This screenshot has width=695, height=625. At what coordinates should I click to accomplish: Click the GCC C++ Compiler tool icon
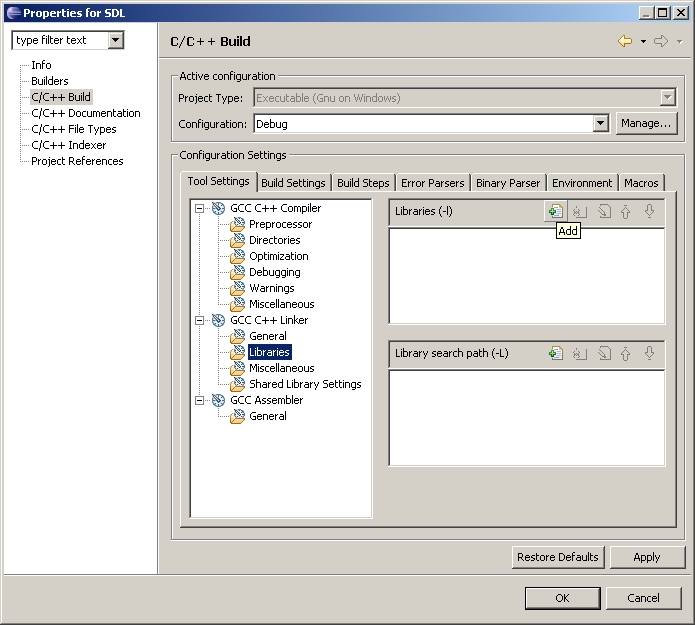click(x=218, y=208)
